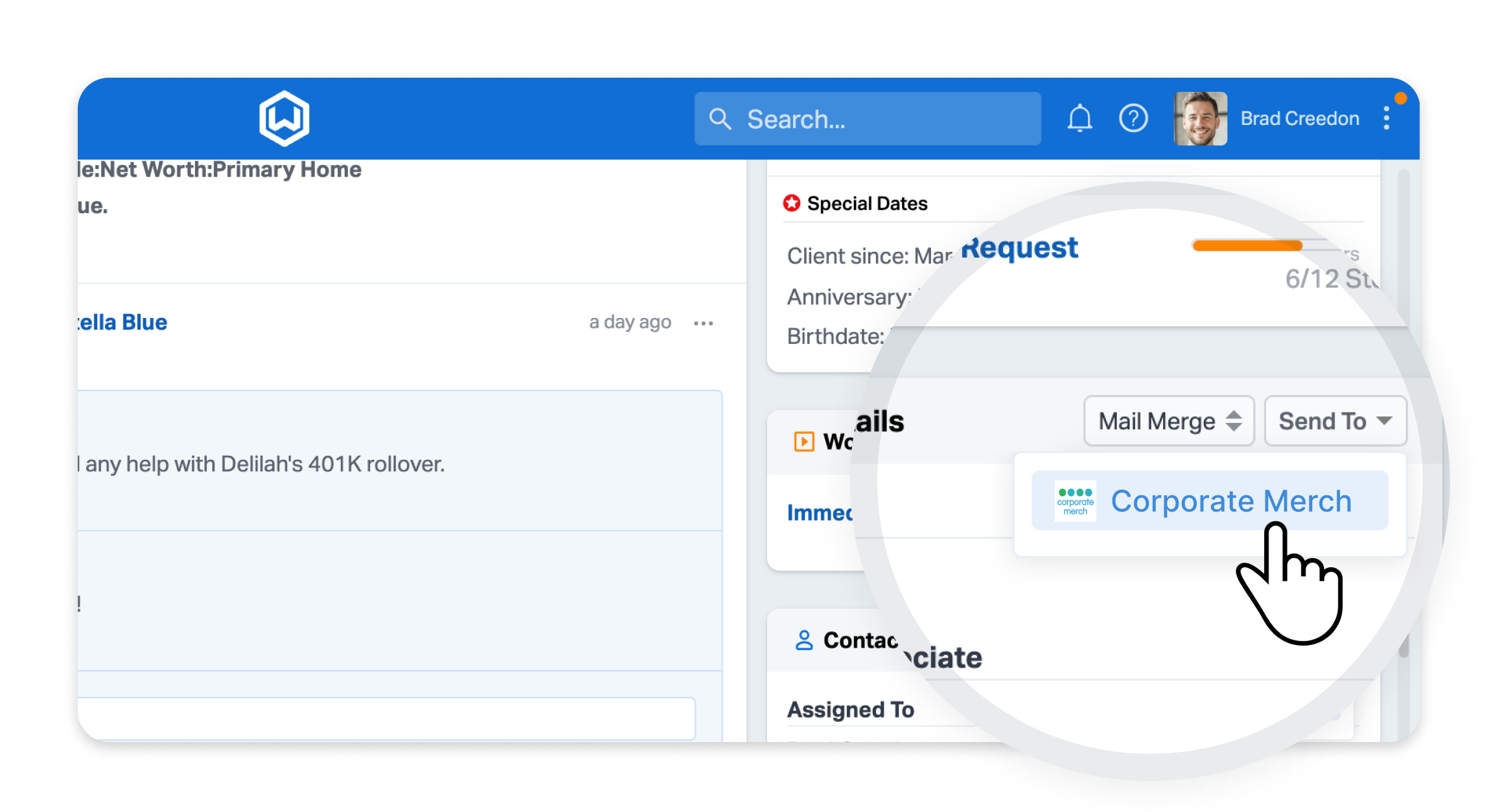Open the vertical three-dot menu in header
Viewport: 1498px width, 812px height.
pyautogui.click(x=1386, y=118)
